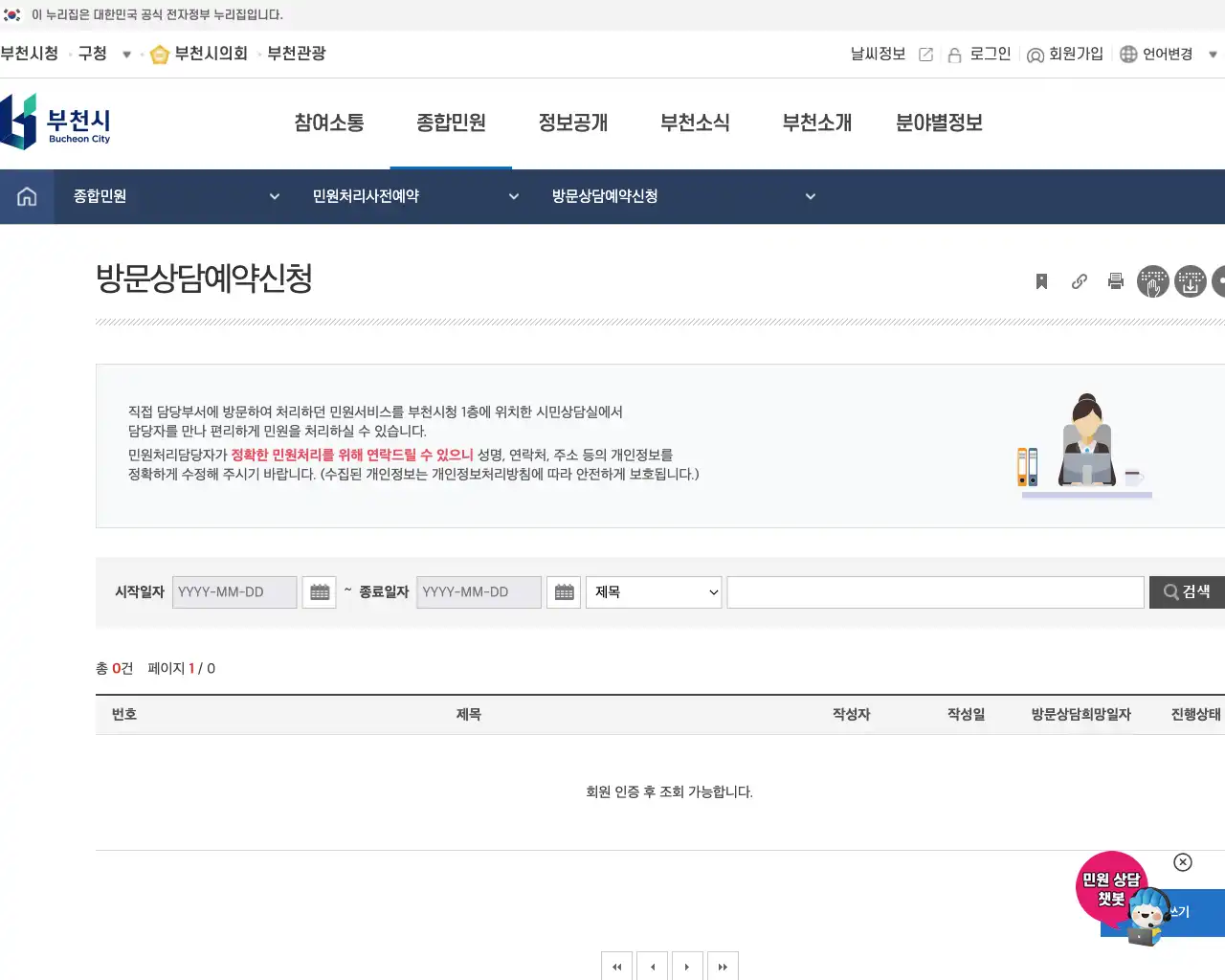Screen dimensions: 1225x980
Task: Expand the 구청 district office dropdown
Action: [x=126, y=55]
